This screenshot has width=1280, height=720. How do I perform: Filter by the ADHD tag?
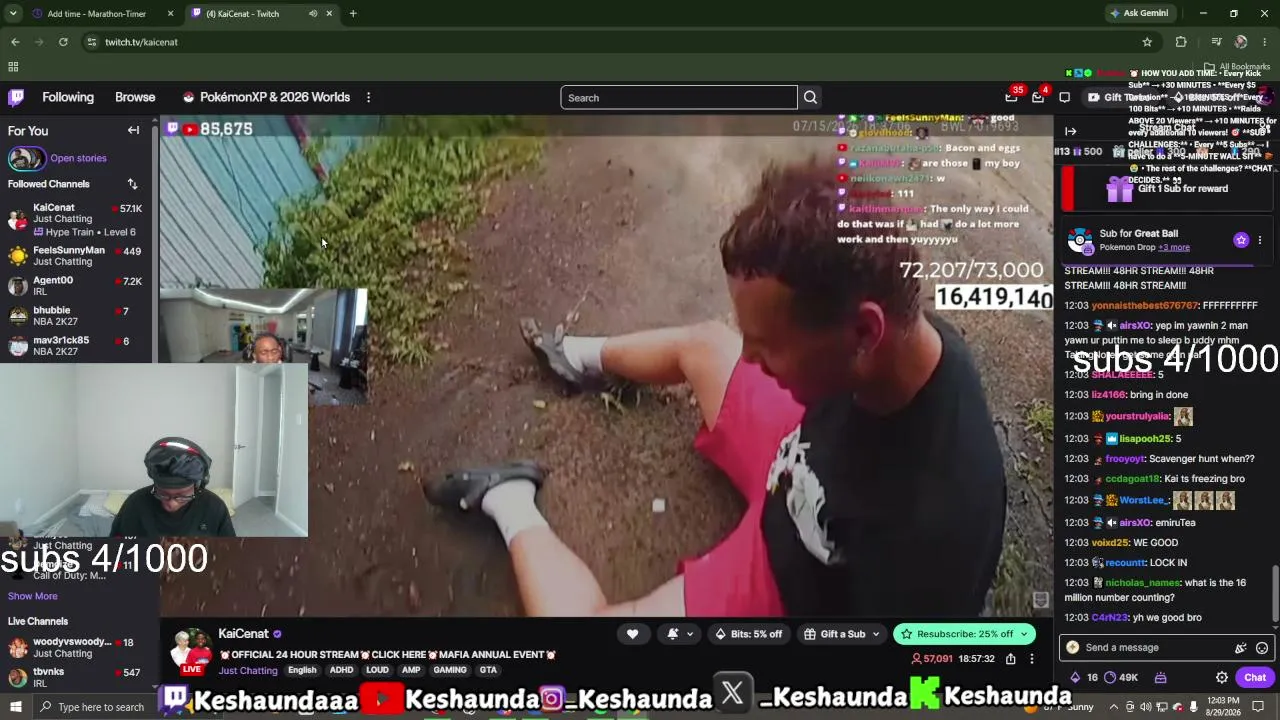(342, 670)
